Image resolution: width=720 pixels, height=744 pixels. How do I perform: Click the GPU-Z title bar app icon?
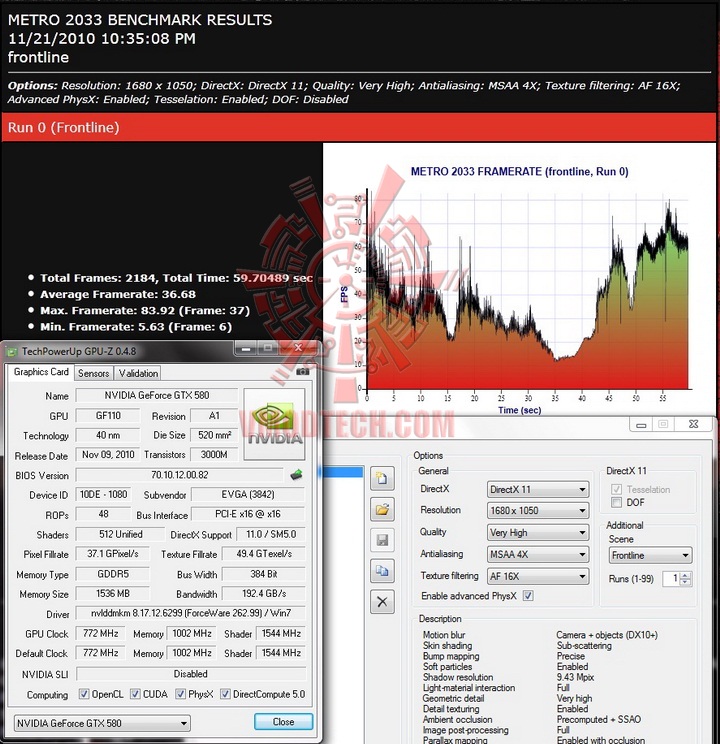click(x=11, y=352)
